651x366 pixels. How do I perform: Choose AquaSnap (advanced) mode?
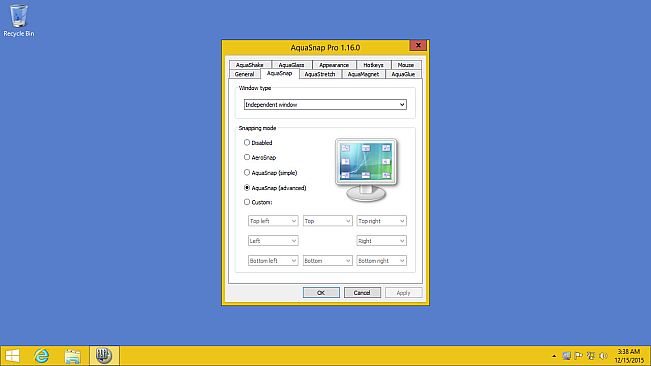pos(275,188)
